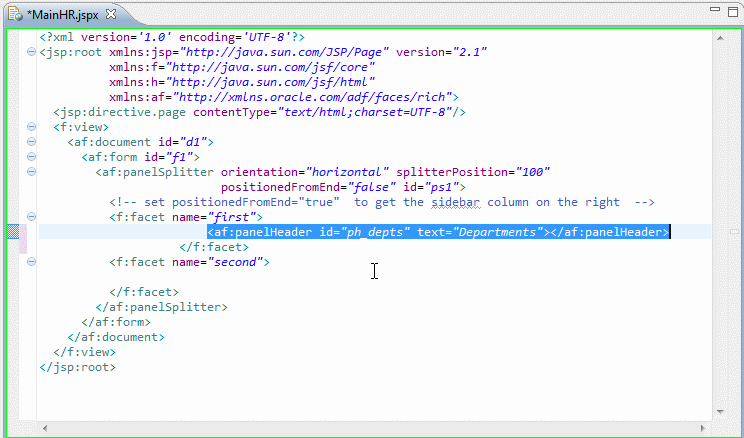Click the contentType "text/html;charset=UTF-8" value

pyautogui.click(x=364, y=112)
